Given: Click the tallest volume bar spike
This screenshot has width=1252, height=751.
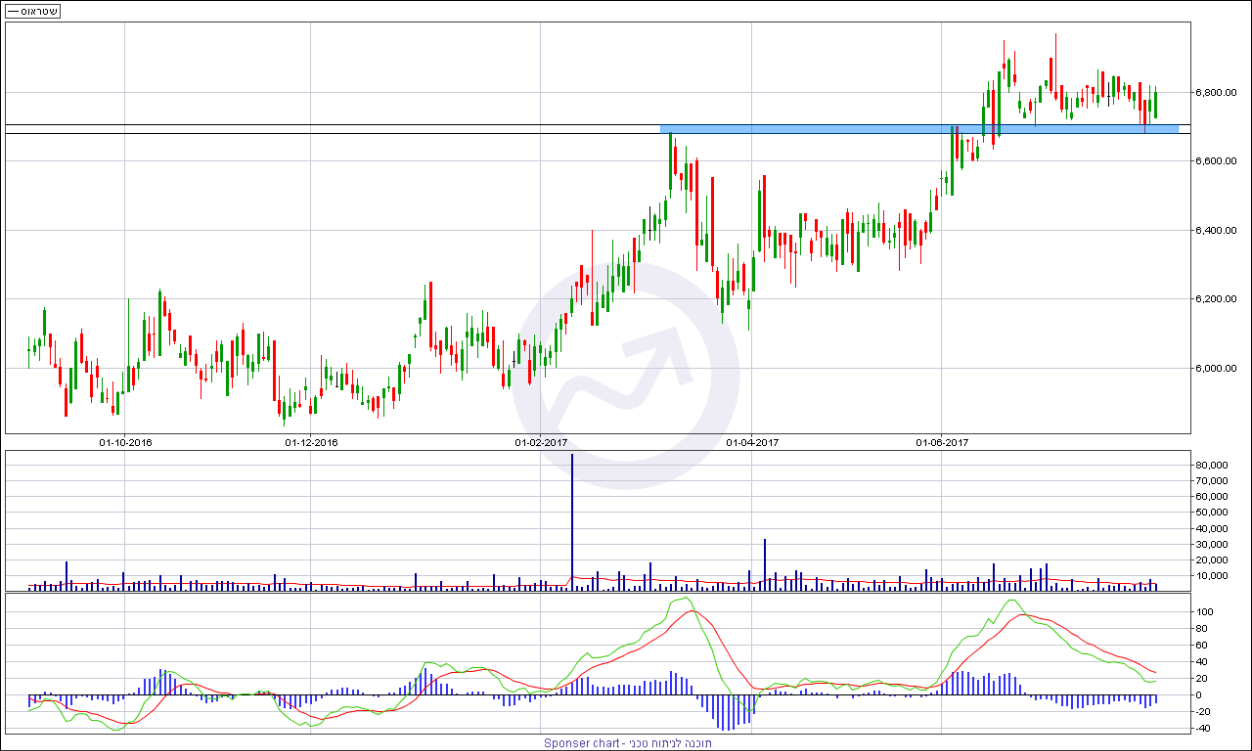Looking at the screenshot, I should (572, 520).
